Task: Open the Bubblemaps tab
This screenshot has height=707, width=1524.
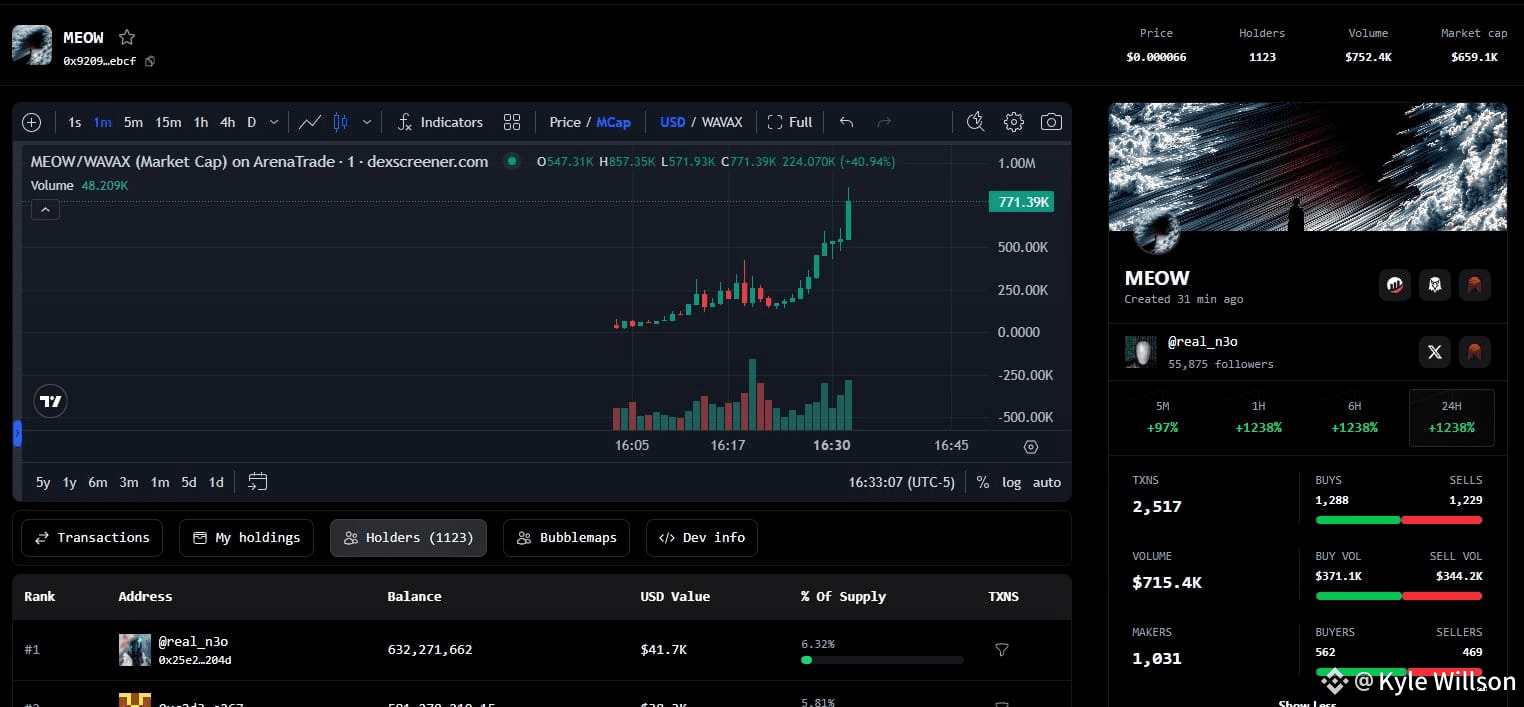Action: pyautogui.click(x=567, y=538)
